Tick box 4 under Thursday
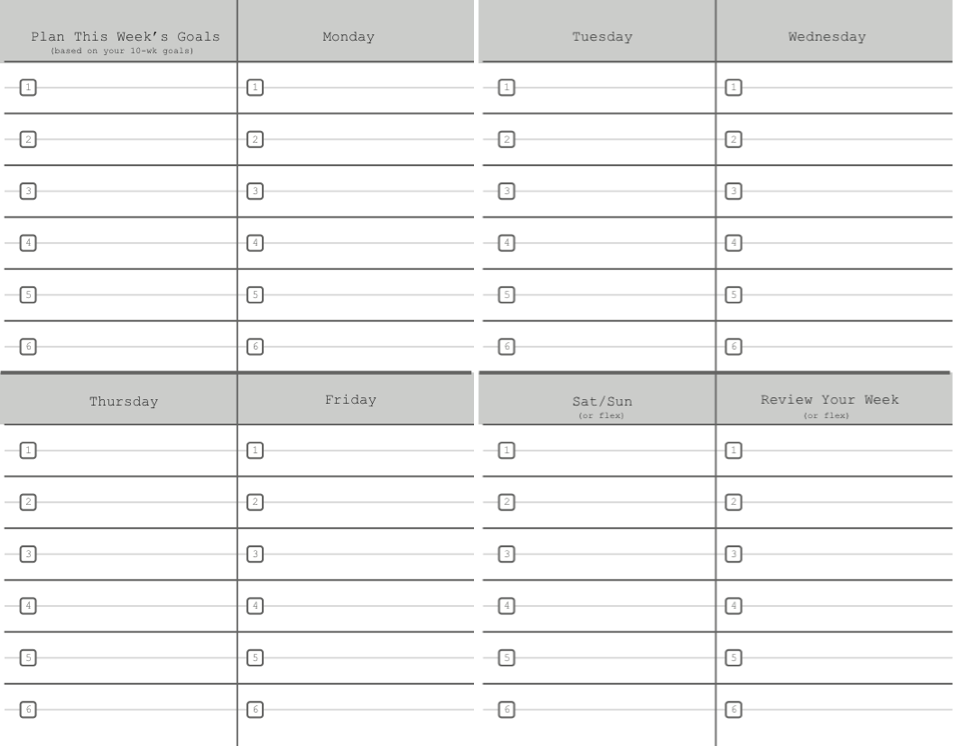The width and height of the screenshot is (954, 748). pos(28,606)
